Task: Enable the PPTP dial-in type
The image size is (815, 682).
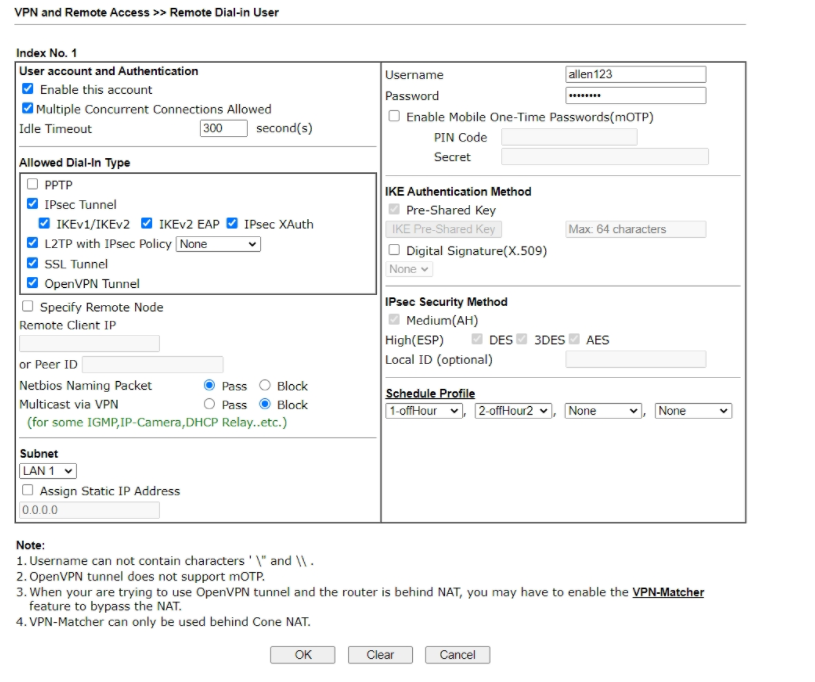Action: click(x=33, y=185)
